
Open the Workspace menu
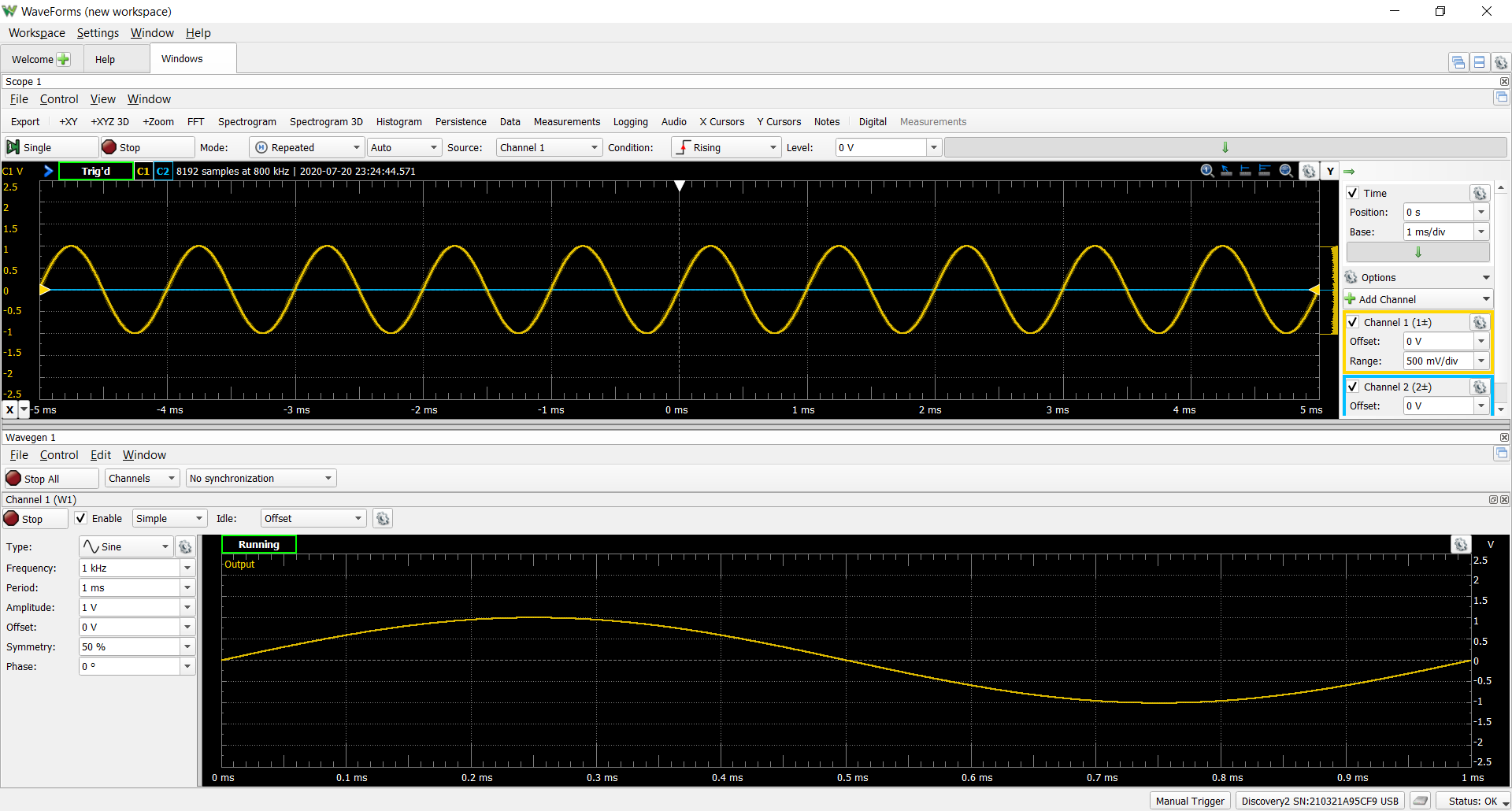coord(37,33)
